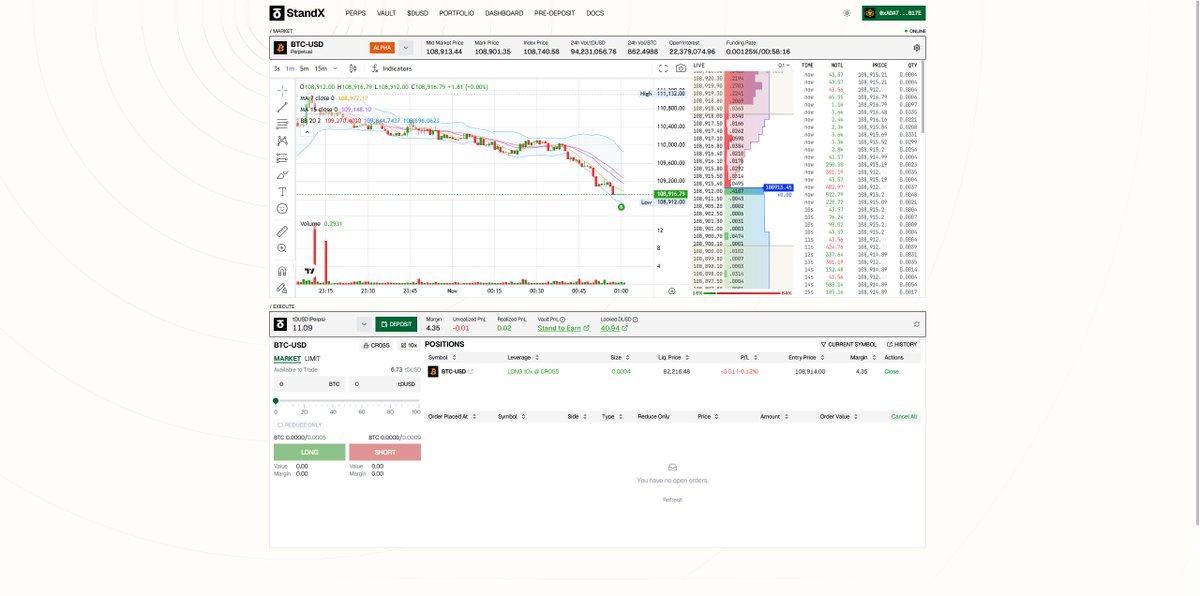Open the emoji icons tool
1200x596 pixels.
tap(282, 208)
